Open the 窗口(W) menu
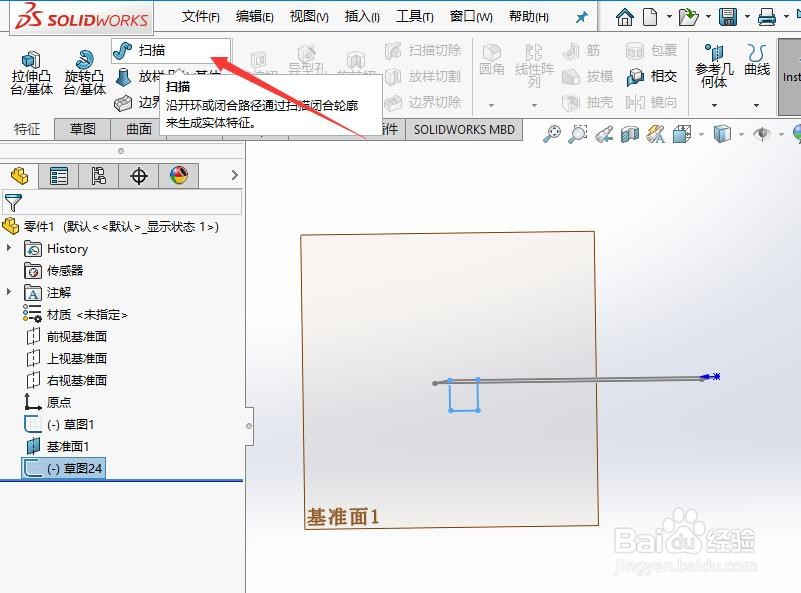Viewport: 801px width, 593px height. click(x=471, y=17)
